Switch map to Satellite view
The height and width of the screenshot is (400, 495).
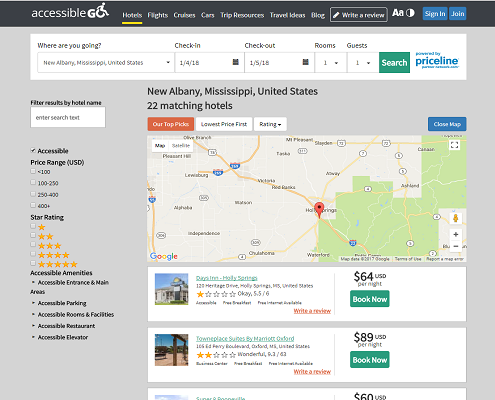pos(181,146)
